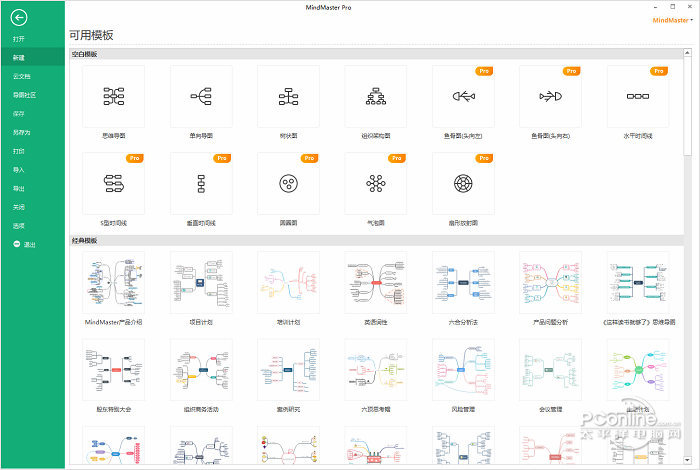Select the 单向导图 right map blank template
The width and height of the screenshot is (700, 470).
point(201,96)
